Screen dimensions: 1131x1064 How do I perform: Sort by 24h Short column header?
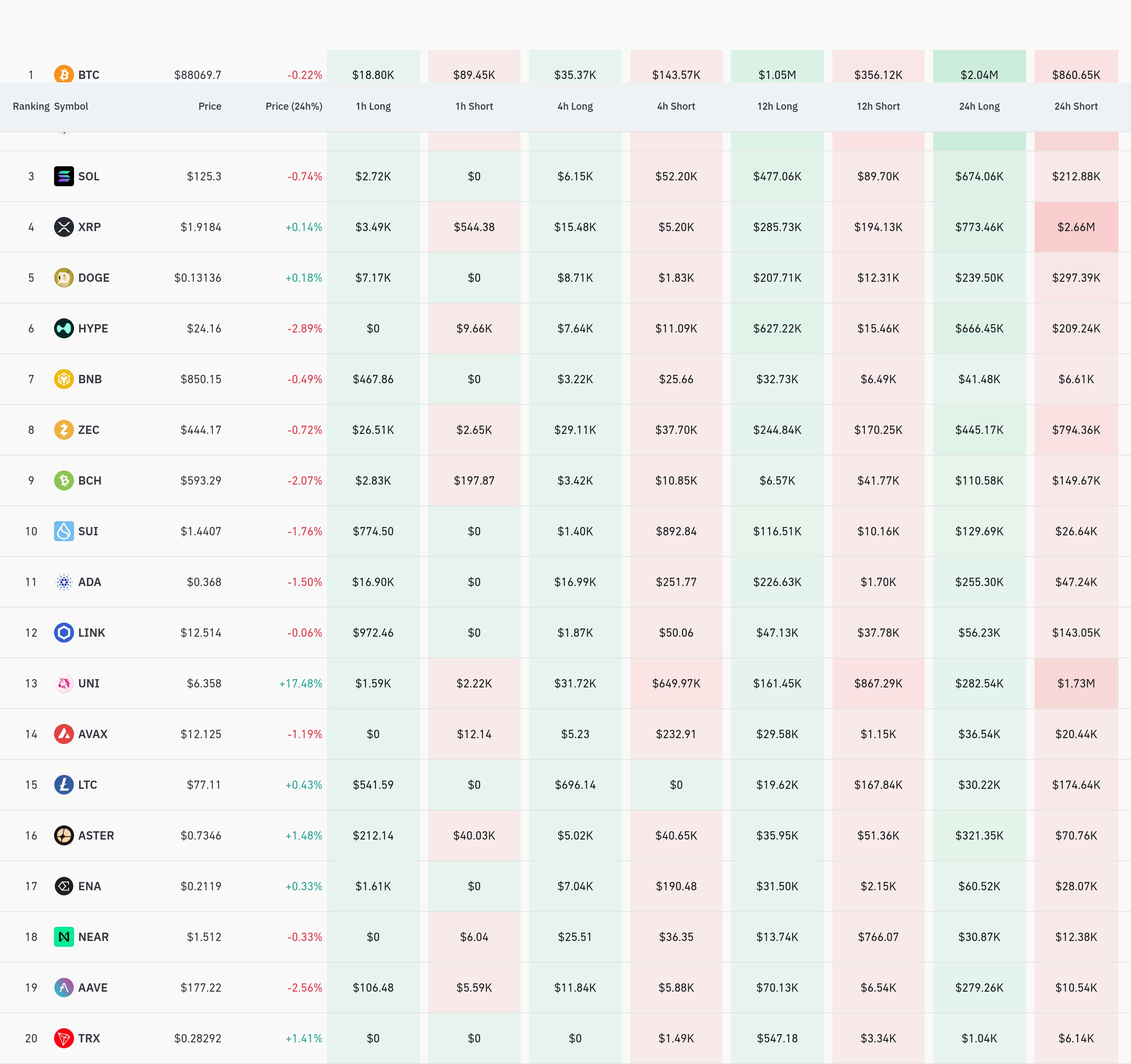(1075, 106)
